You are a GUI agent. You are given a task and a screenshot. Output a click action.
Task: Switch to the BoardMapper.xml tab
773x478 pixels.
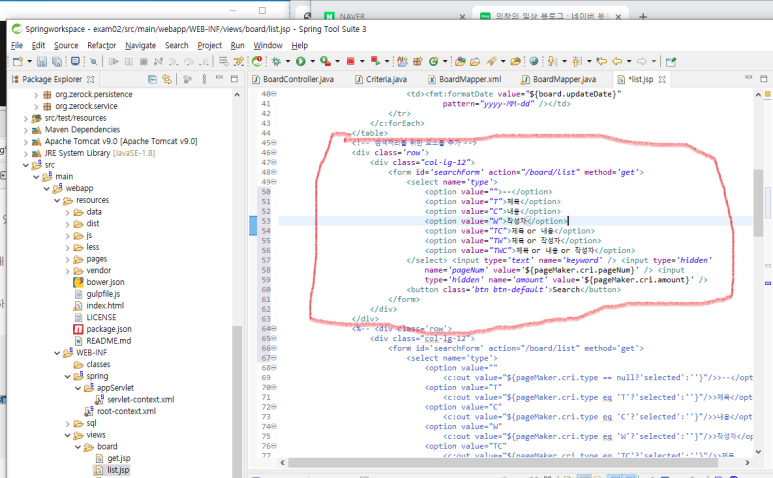pos(464,79)
